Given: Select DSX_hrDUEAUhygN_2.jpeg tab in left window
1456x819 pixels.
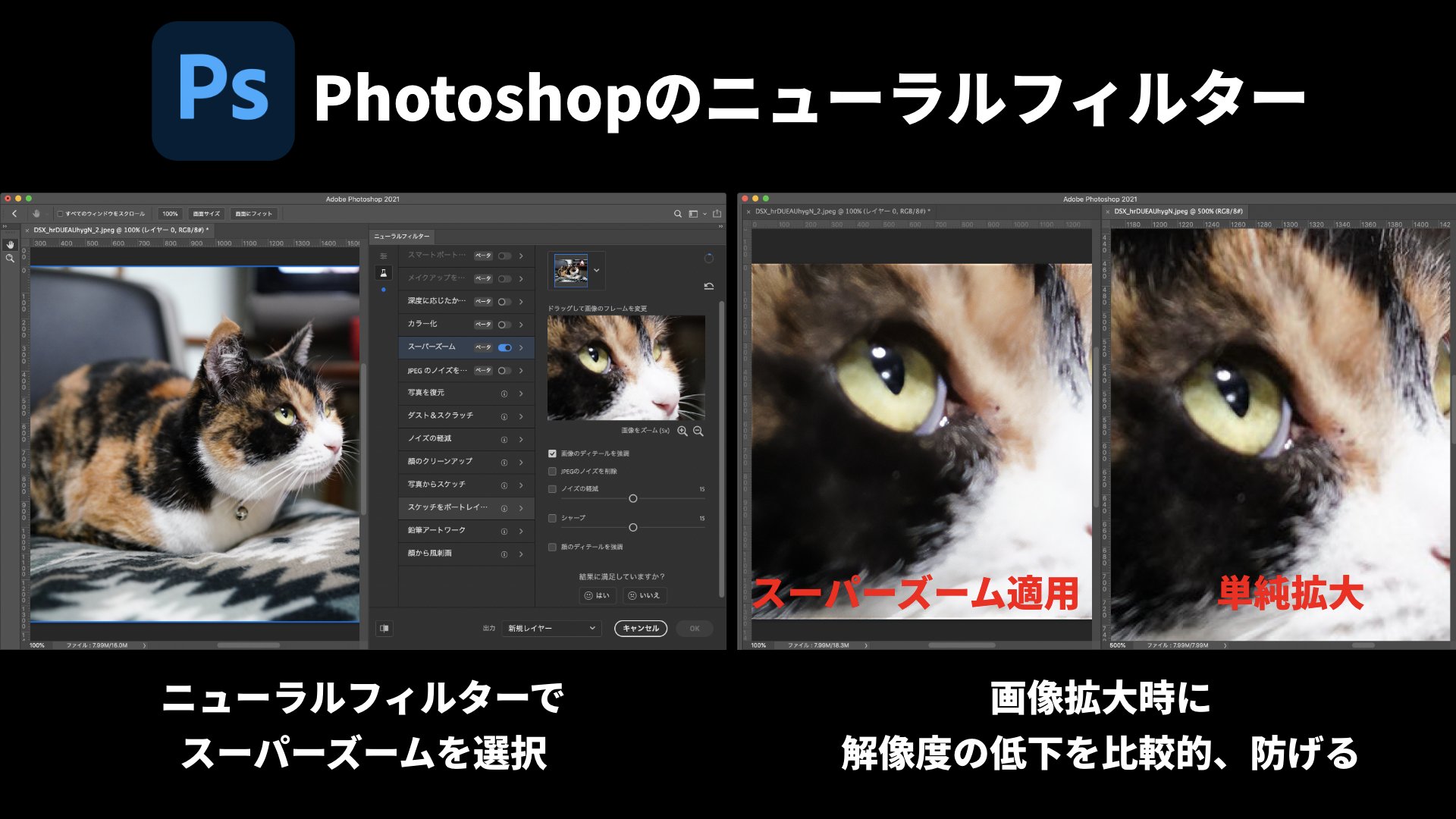Looking at the screenshot, I should pyautogui.click(x=121, y=230).
